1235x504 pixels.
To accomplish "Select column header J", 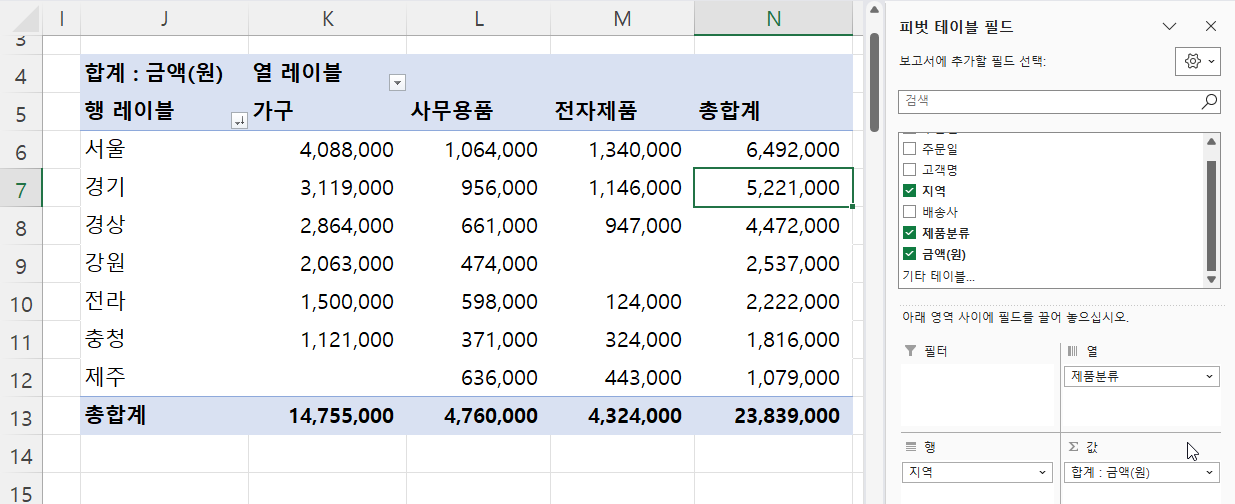I will [x=164, y=18].
